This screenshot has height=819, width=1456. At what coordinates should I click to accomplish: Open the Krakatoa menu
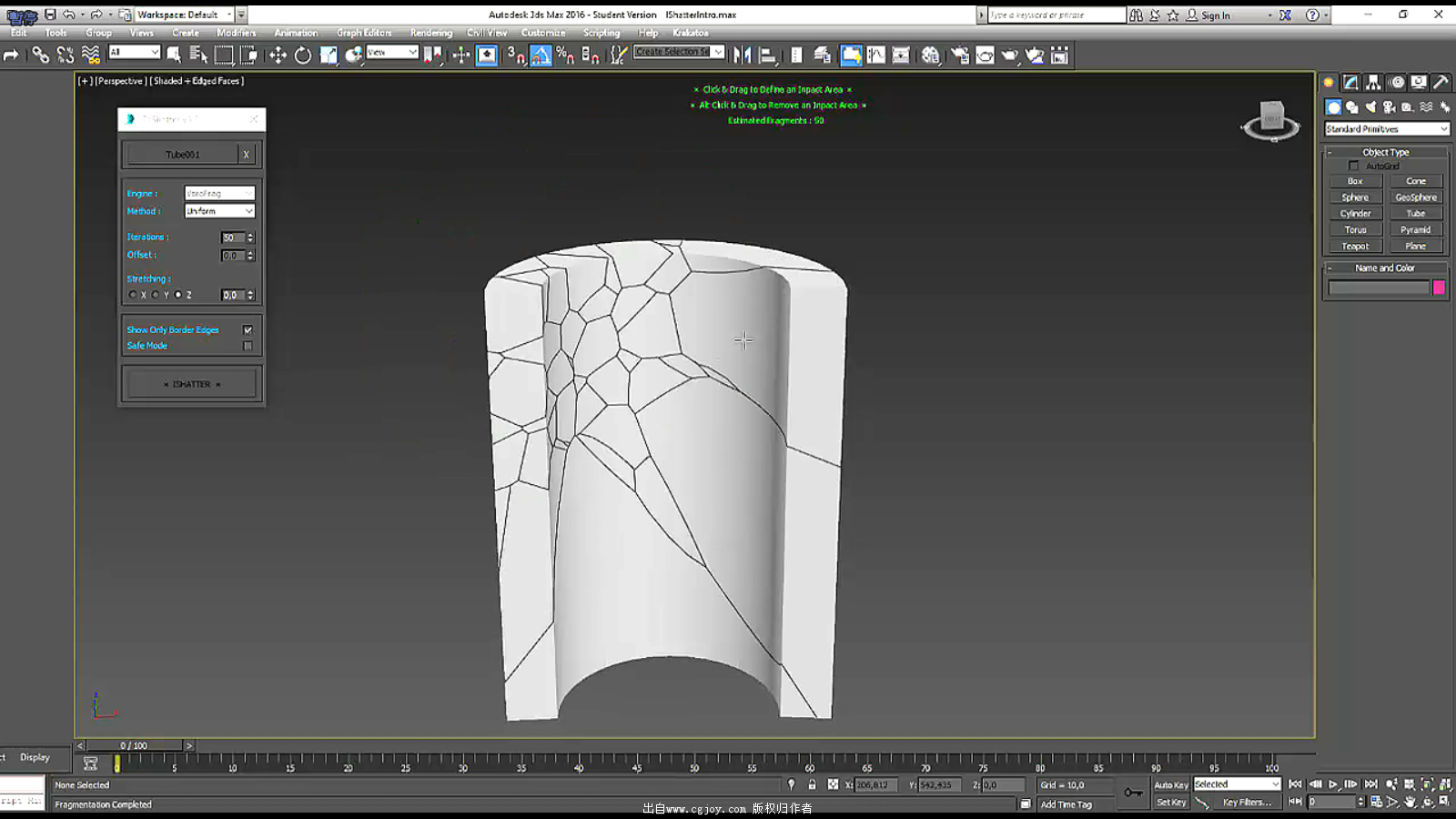[x=690, y=33]
